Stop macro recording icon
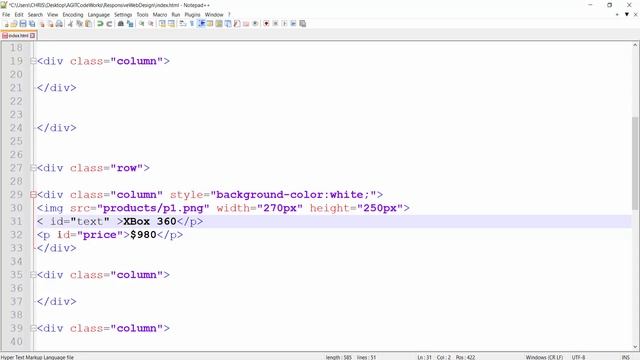640x360 pixels. click(275, 24)
